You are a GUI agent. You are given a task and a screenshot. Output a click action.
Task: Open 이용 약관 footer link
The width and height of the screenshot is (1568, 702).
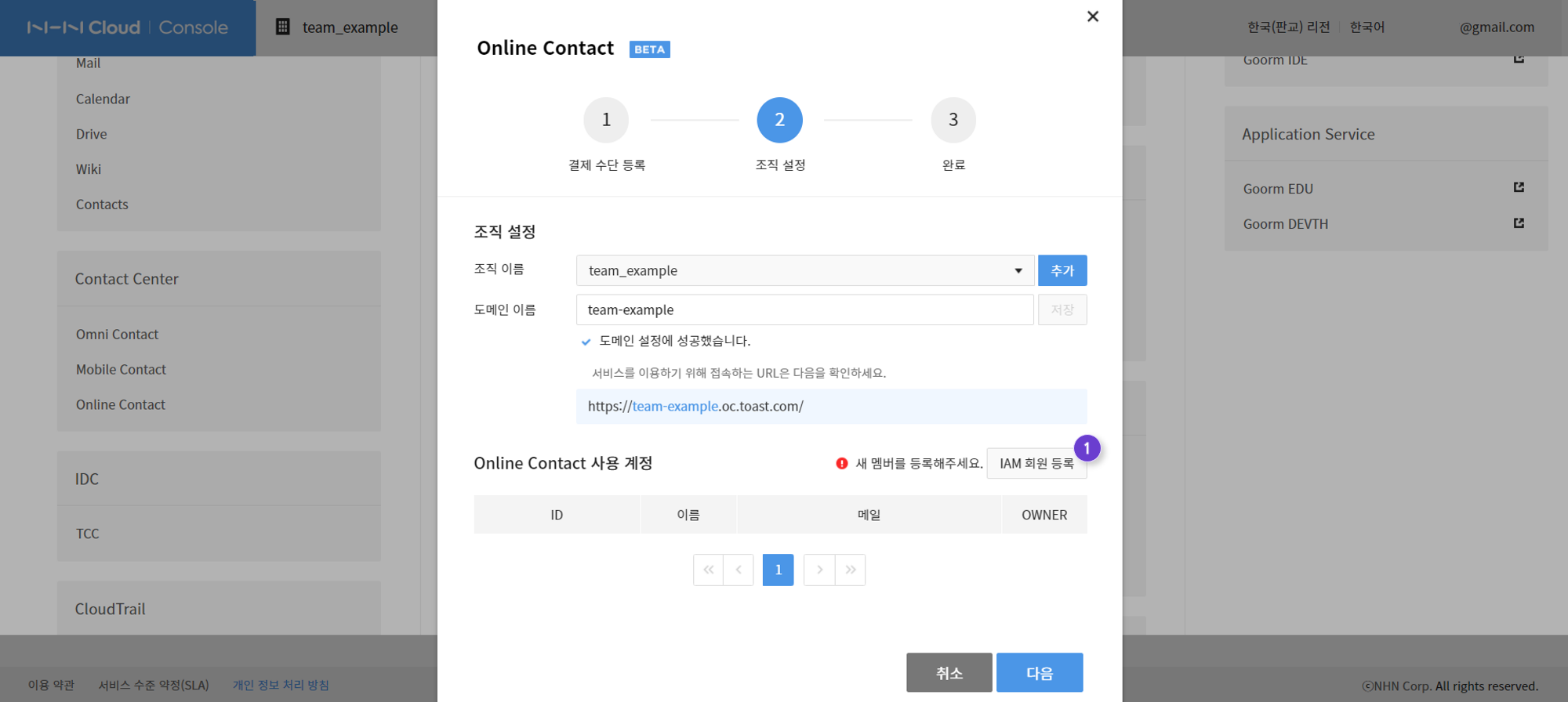coord(51,685)
